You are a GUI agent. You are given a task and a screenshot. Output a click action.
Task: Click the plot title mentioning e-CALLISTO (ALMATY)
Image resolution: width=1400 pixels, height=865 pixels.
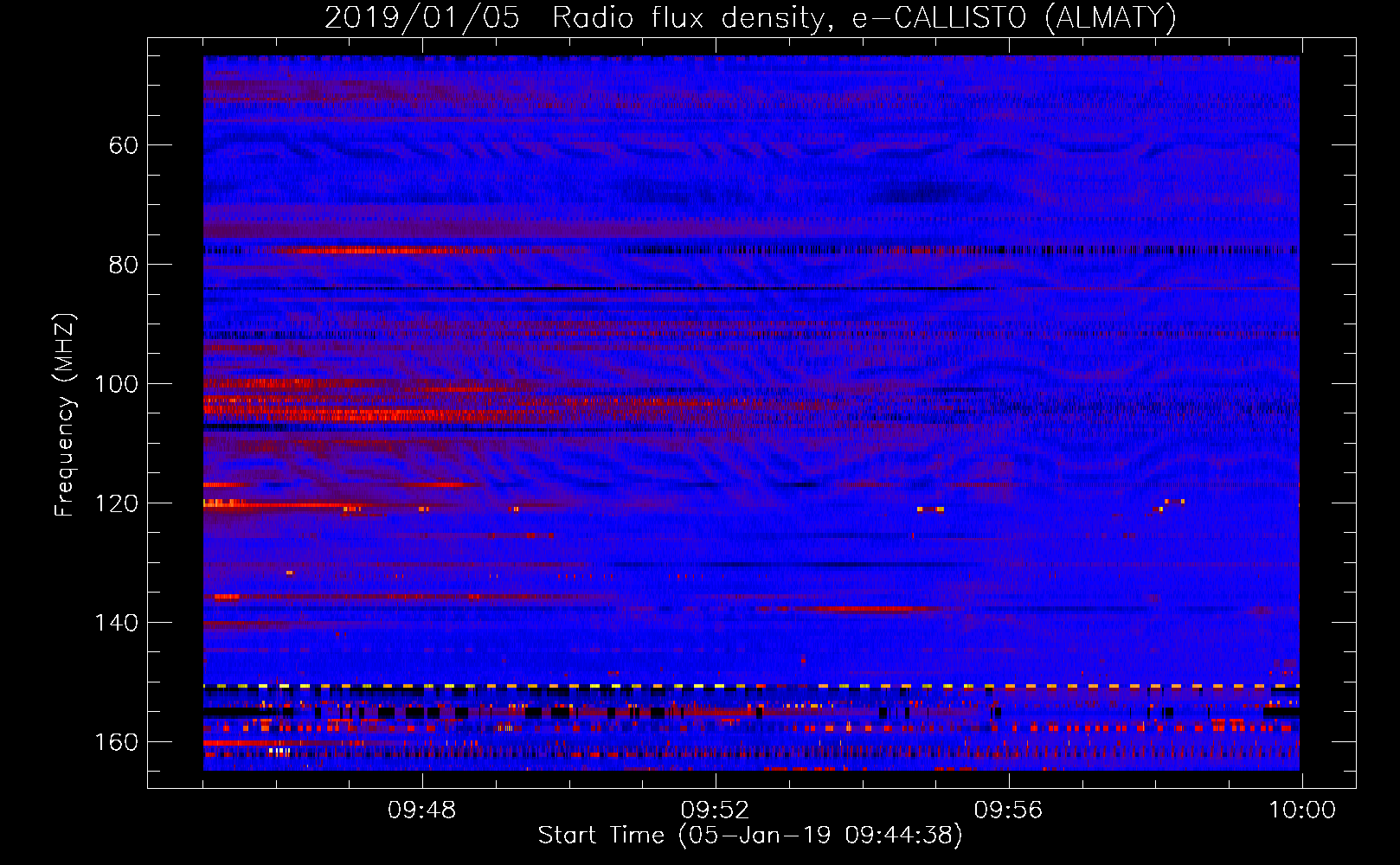tap(750, 17)
